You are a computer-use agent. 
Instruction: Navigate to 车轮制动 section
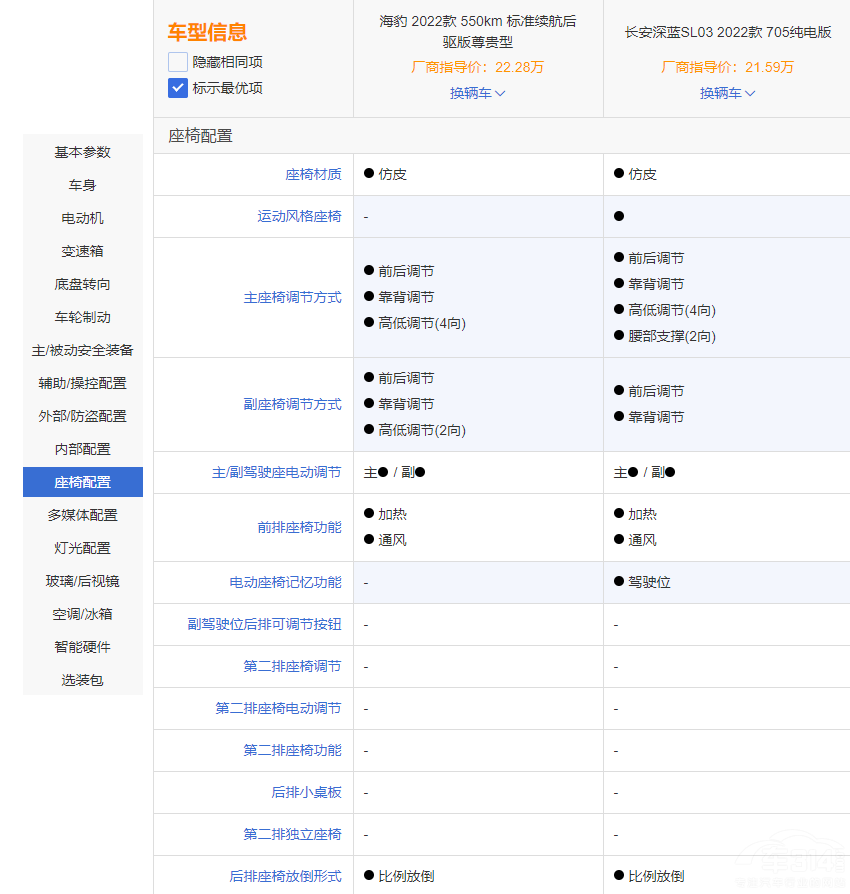pyautogui.click(x=83, y=317)
